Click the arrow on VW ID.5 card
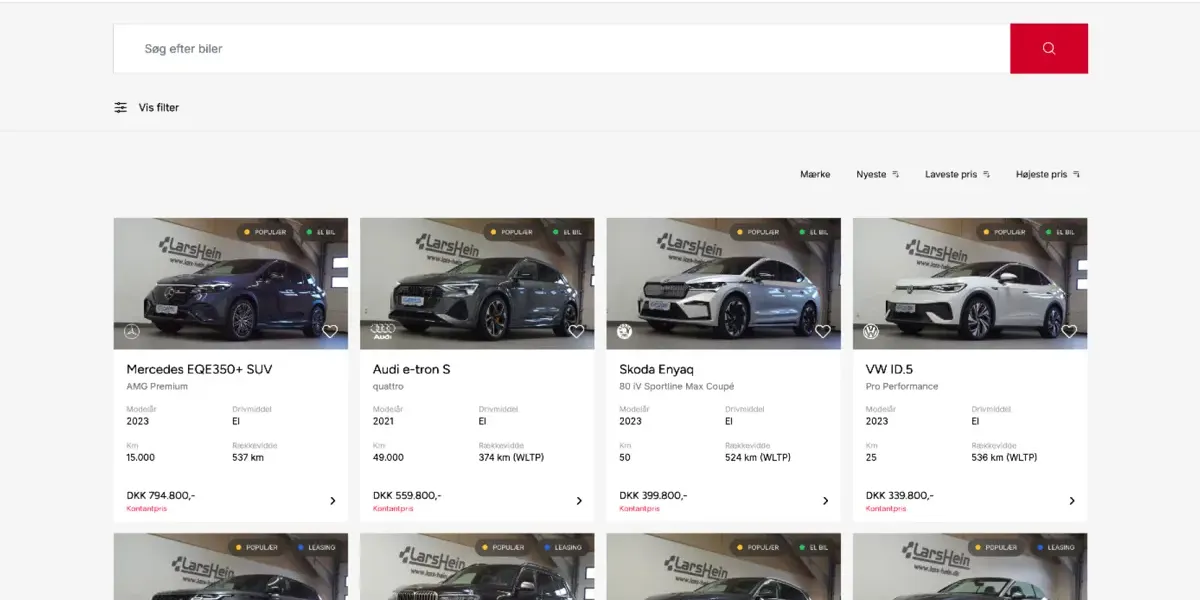 pyautogui.click(x=1071, y=501)
